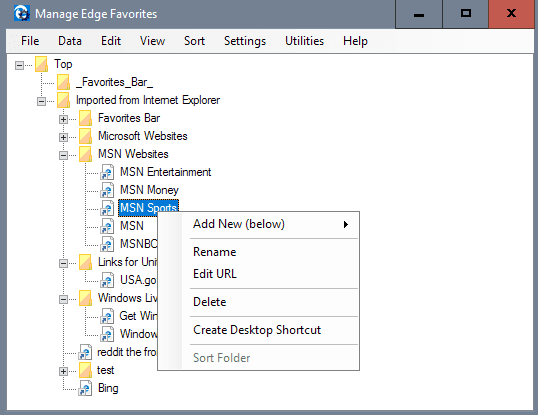This screenshot has height=415, width=538.
Task: Click the Favorites Bar folder icon
Action: coord(85,118)
